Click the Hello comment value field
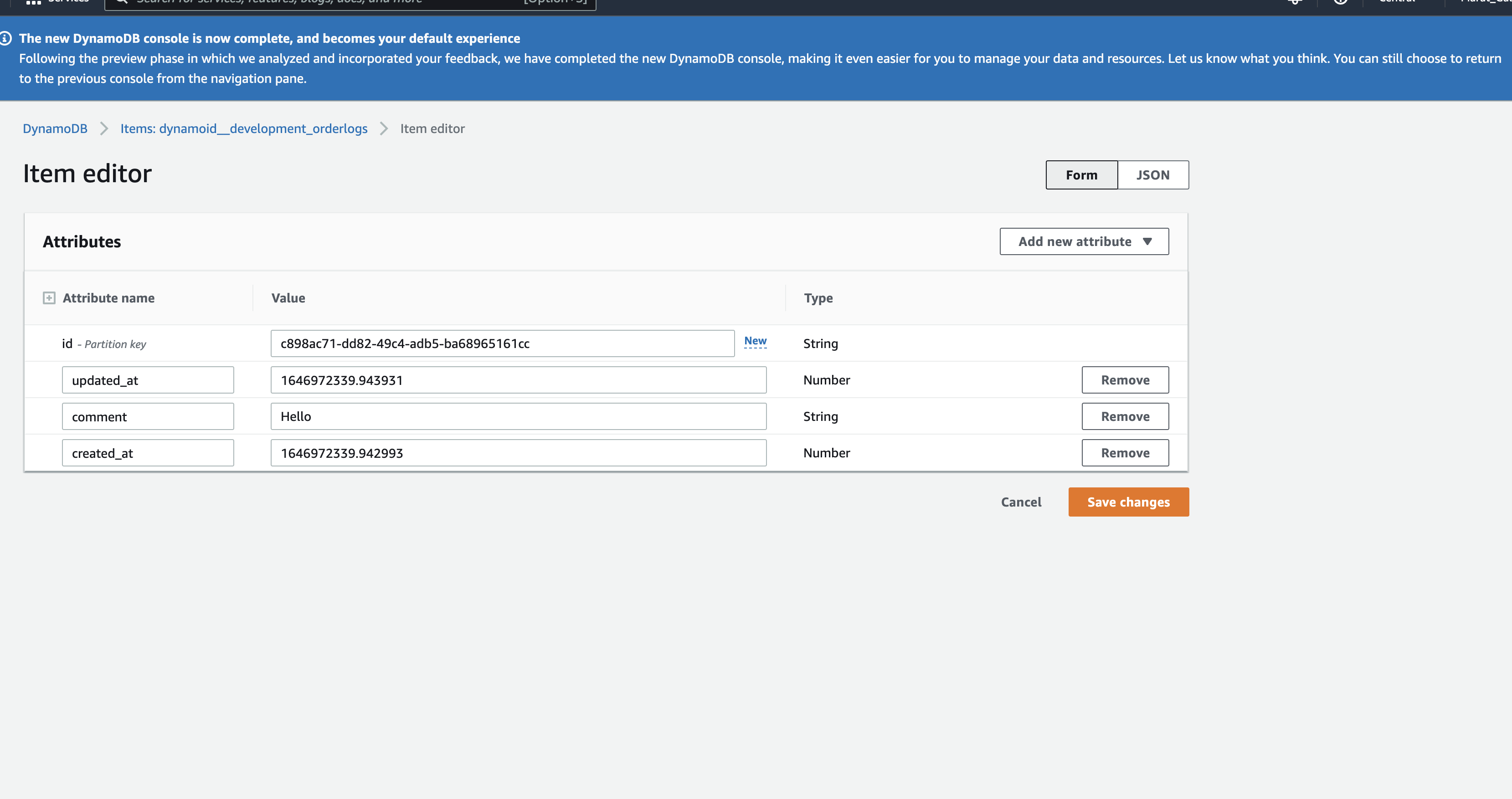The width and height of the screenshot is (1512, 799). click(518, 416)
